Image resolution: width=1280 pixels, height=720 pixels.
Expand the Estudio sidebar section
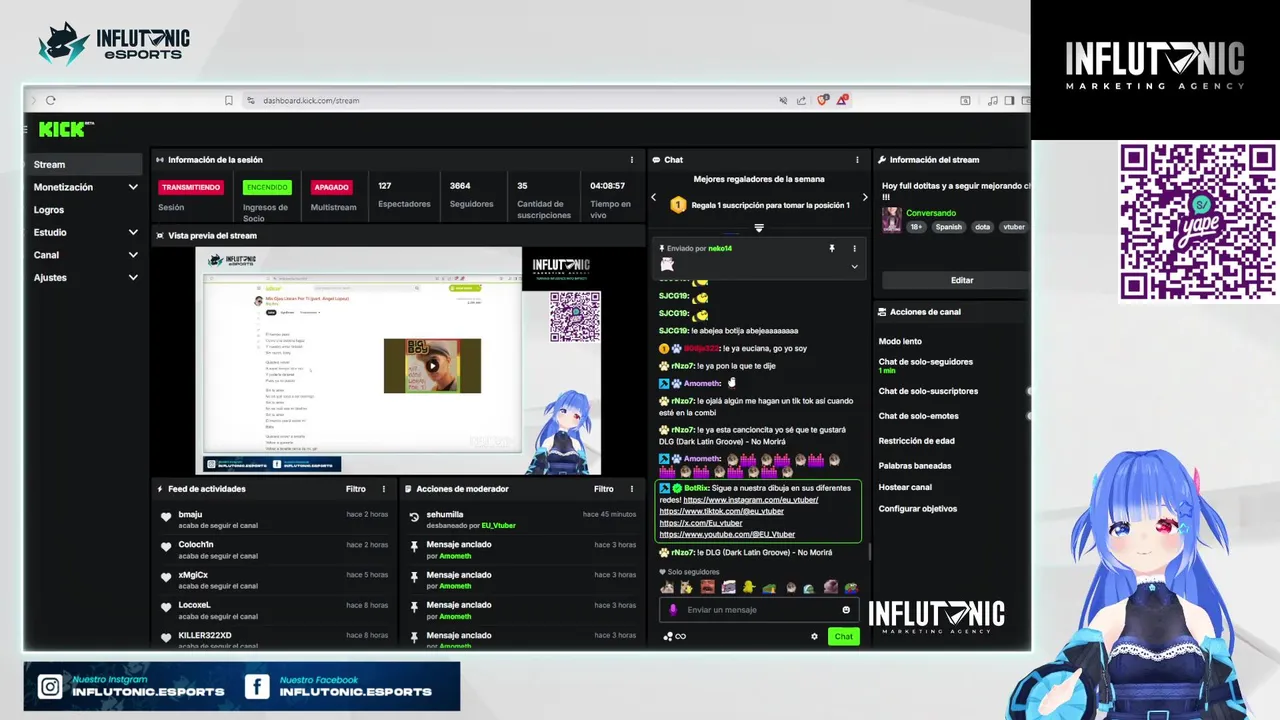tap(133, 232)
